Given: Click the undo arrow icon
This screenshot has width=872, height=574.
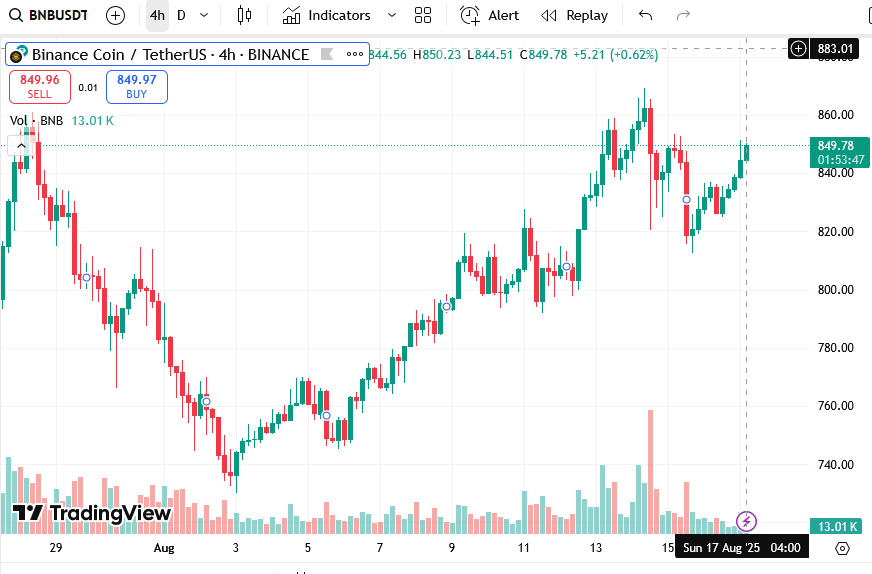Looking at the screenshot, I should [645, 15].
